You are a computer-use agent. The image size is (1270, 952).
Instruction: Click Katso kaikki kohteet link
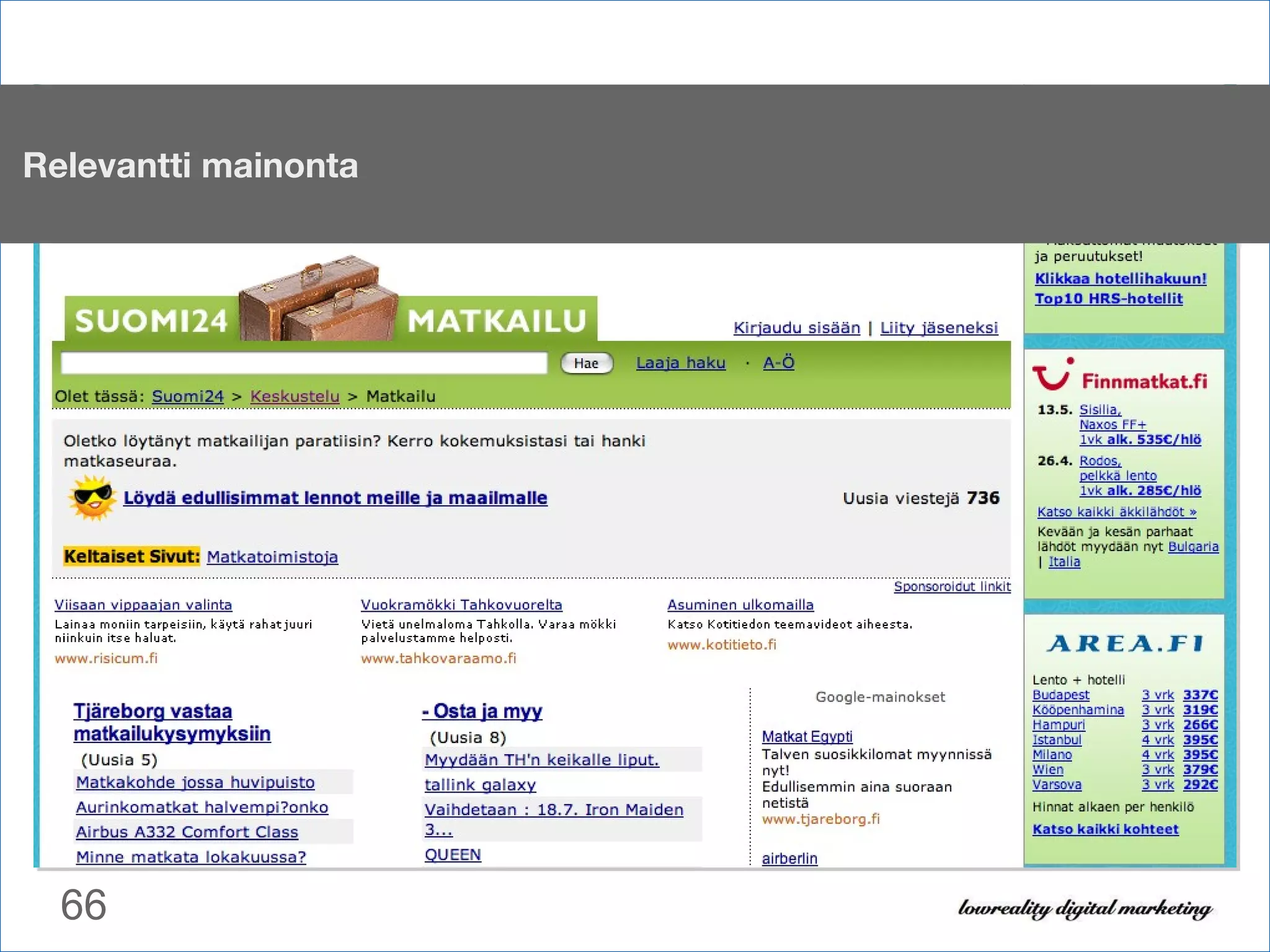pyautogui.click(x=1105, y=829)
